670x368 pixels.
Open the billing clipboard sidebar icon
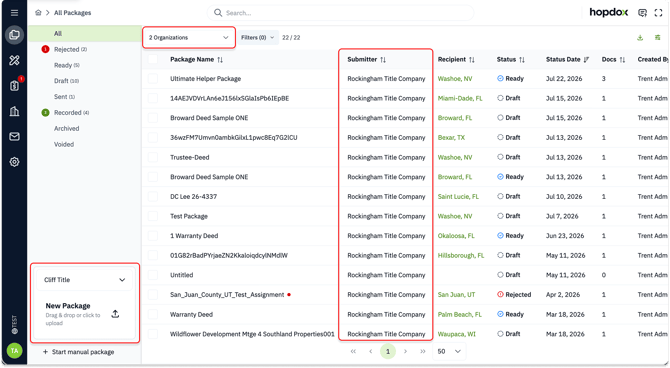[x=14, y=85]
